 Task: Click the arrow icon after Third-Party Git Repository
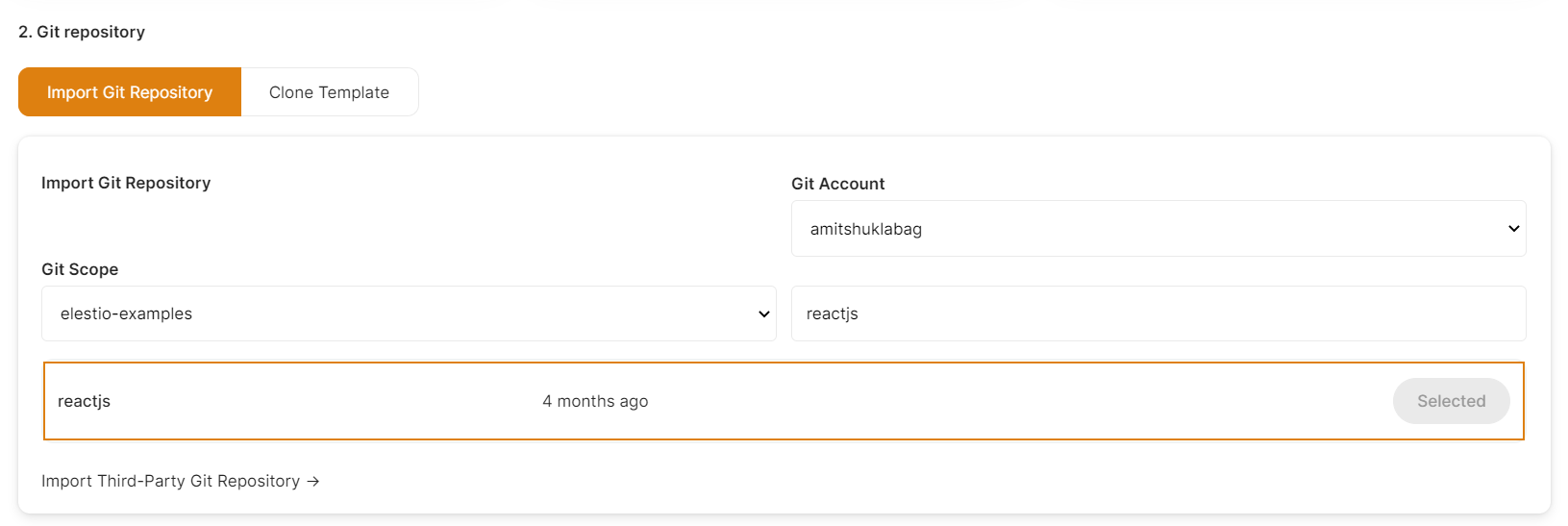[313, 481]
